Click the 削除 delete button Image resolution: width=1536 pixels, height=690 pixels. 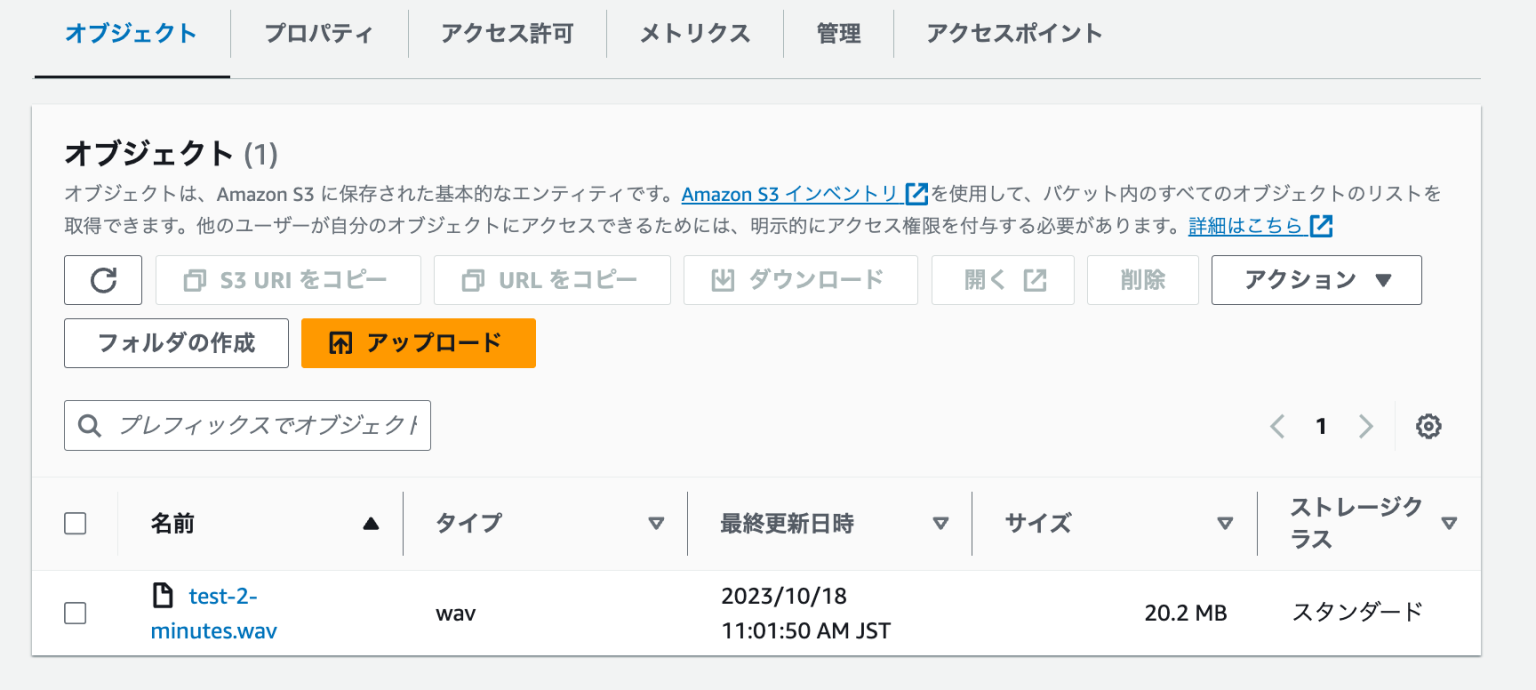click(x=1142, y=280)
